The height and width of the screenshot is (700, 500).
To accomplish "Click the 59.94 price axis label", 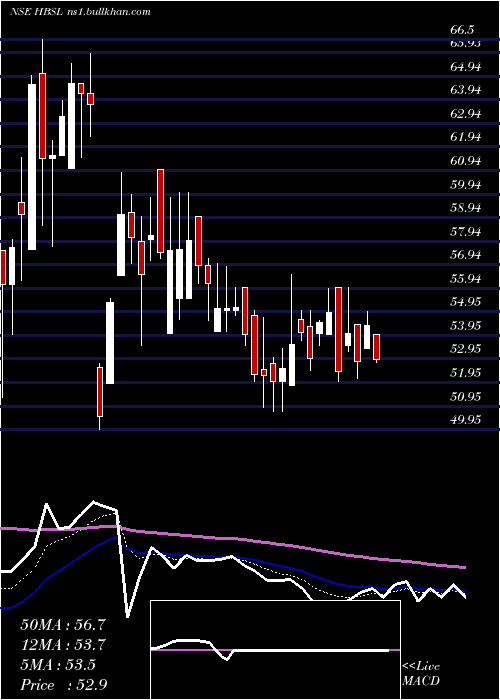I will [x=466, y=184].
